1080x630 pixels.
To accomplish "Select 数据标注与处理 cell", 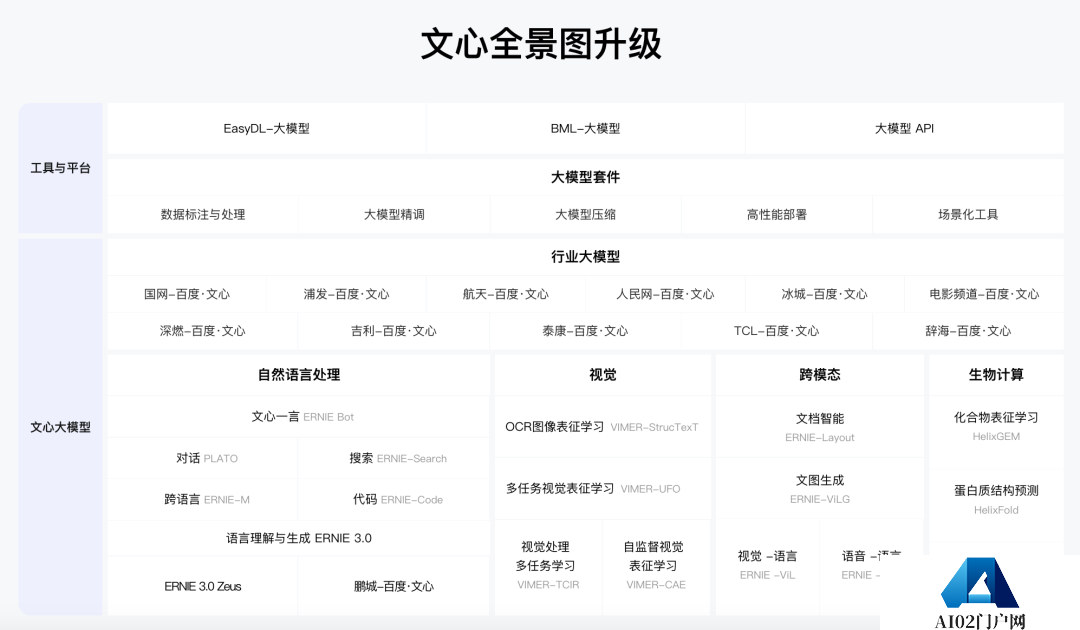I will 203,214.
